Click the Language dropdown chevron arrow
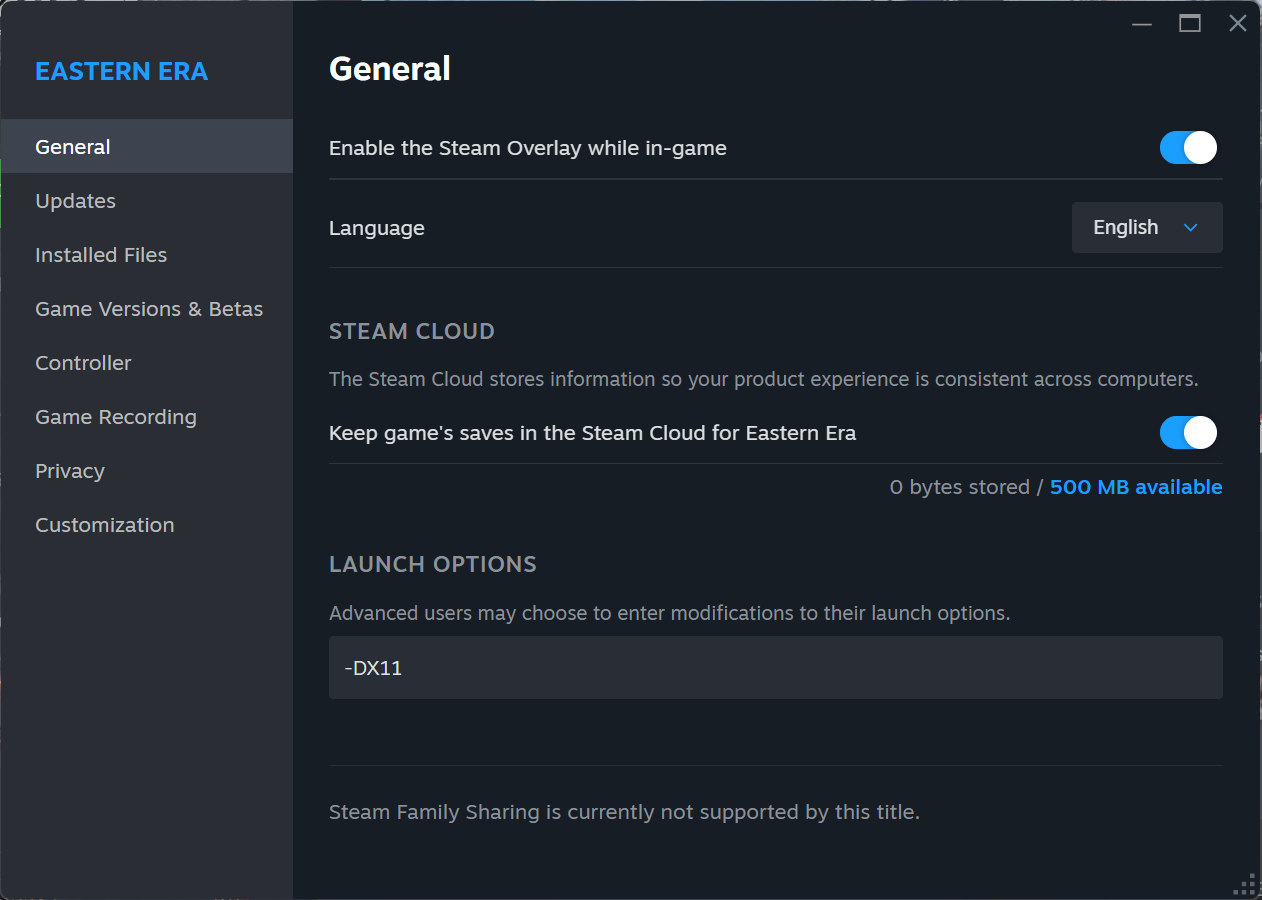This screenshot has width=1262, height=900. [1190, 228]
